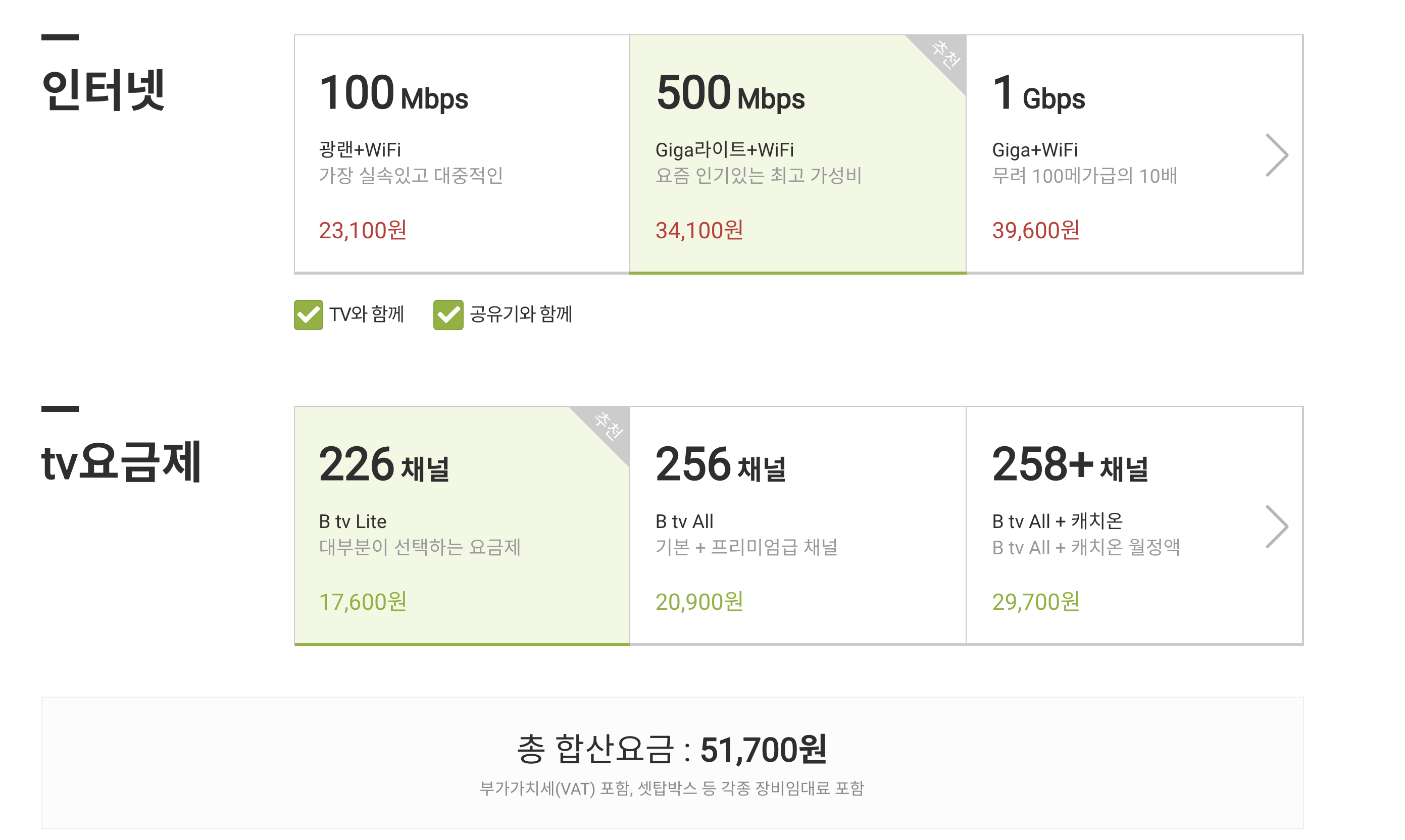This screenshot has height=840, width=1405.
Task: Click the TV와 함께 label text
Action: [x=366, y=314]
